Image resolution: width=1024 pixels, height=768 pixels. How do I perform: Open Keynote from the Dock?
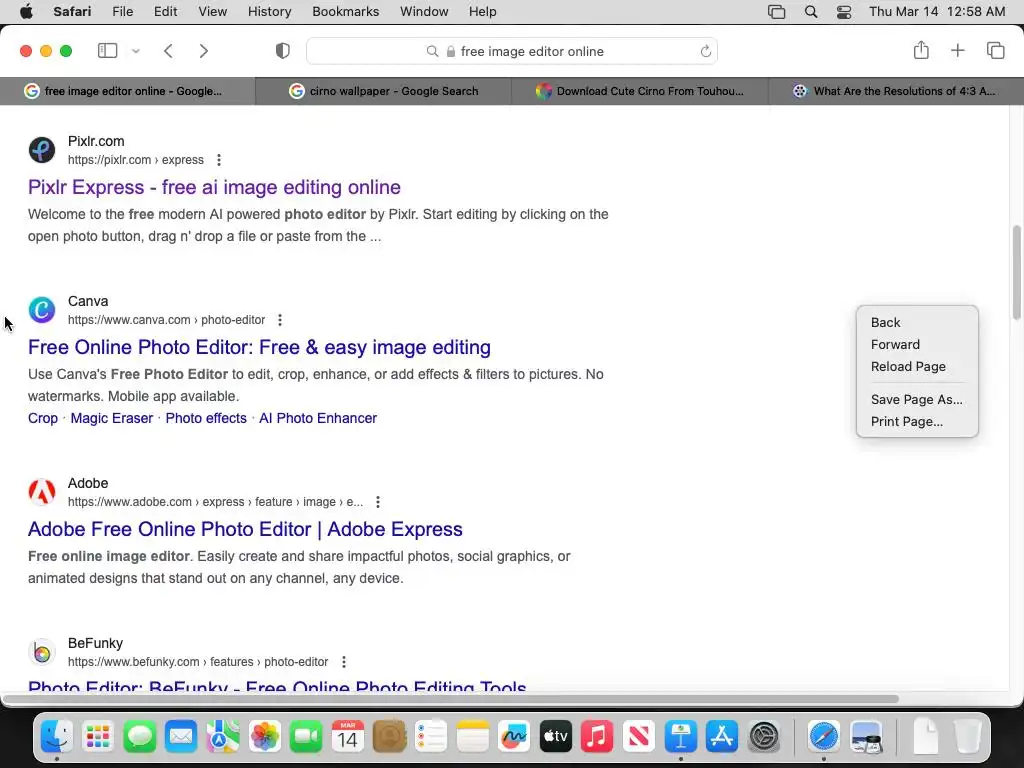(x=680, y=737)
